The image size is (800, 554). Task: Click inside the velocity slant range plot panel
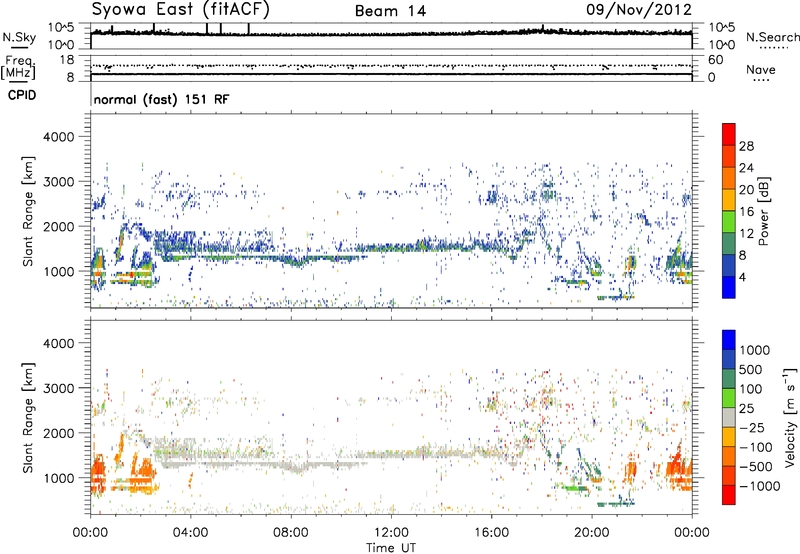click(x=391, y=417)
